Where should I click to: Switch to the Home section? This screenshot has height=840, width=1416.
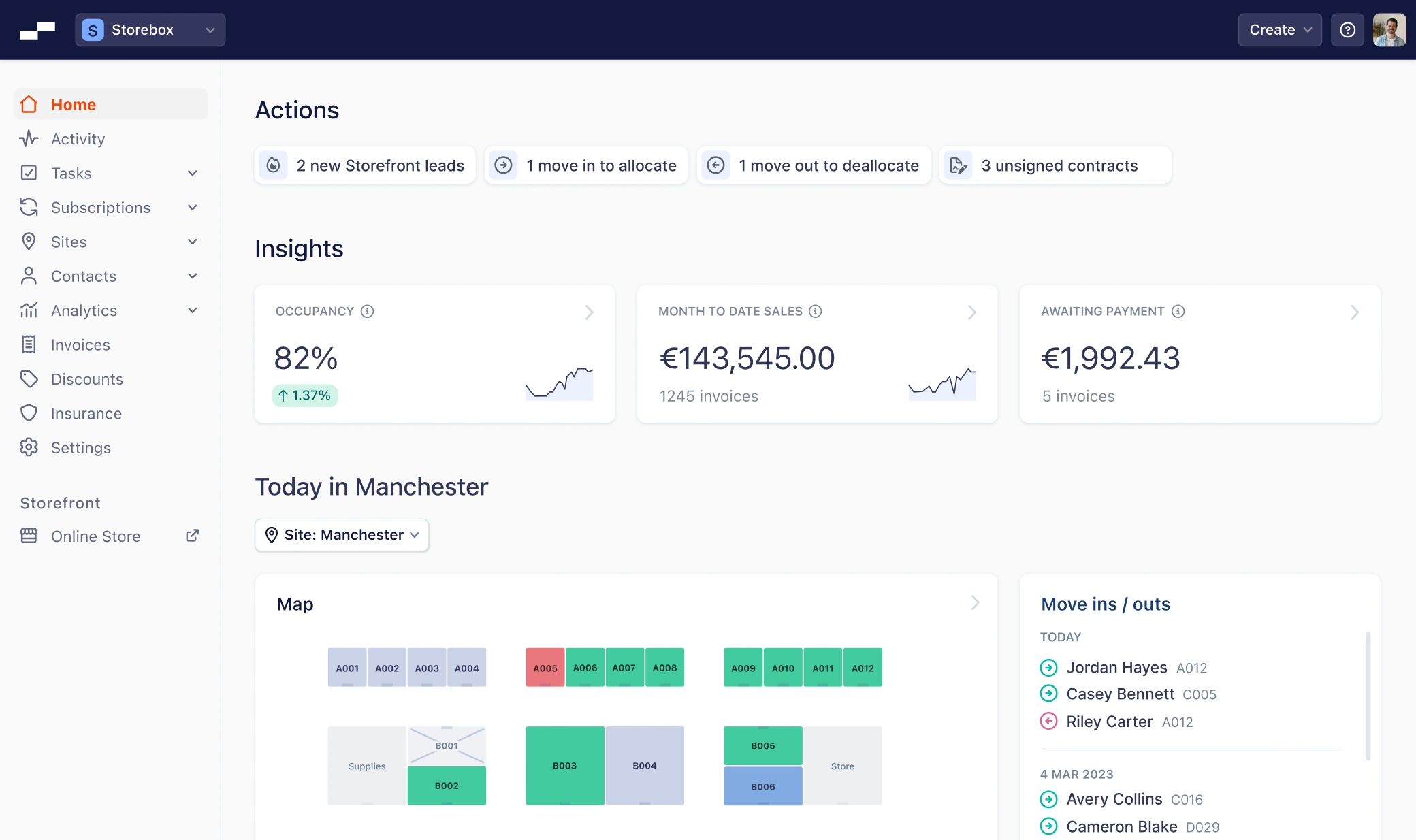[x=74, y=104]
